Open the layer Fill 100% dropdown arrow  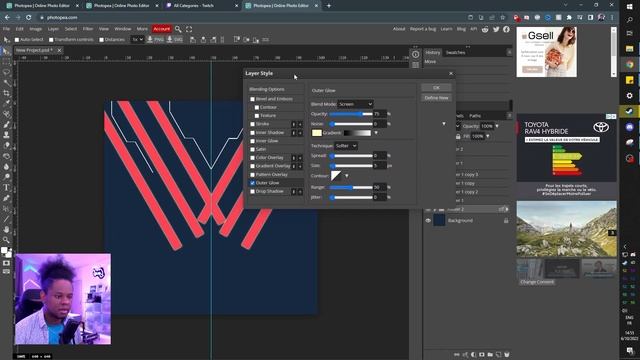click(x=488, y=136)
